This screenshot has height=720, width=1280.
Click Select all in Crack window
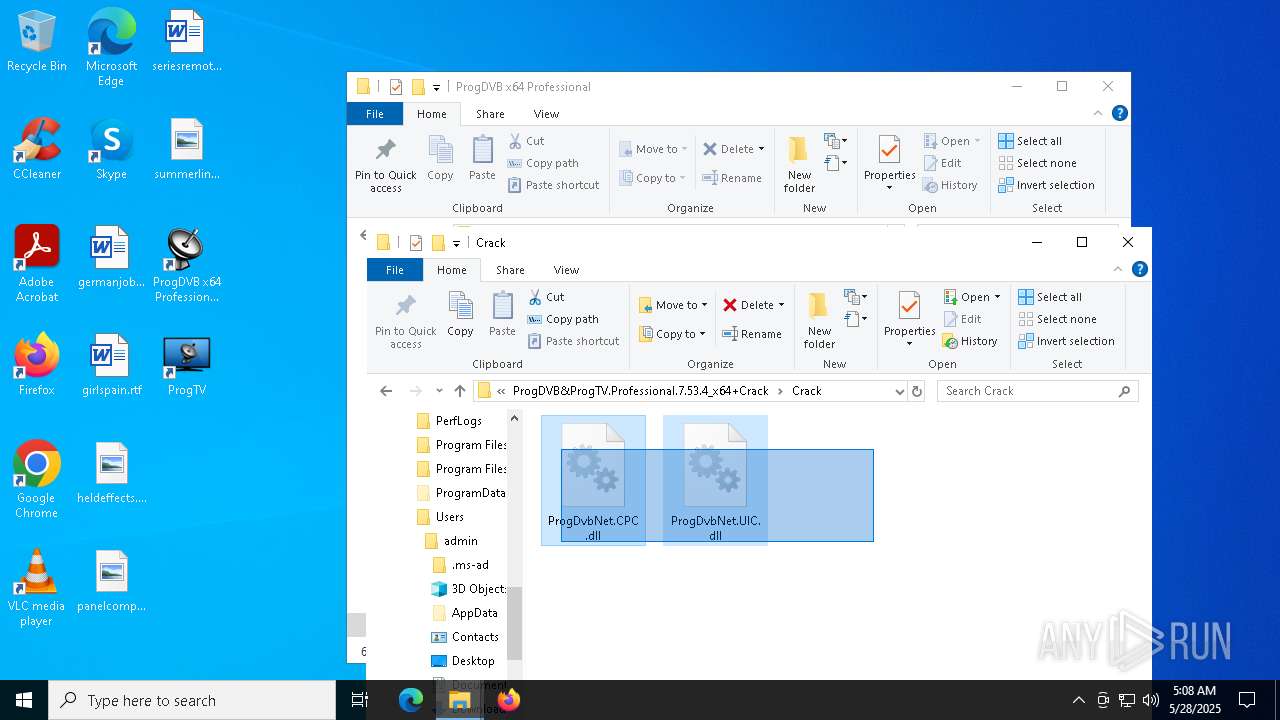point(1050,297)
